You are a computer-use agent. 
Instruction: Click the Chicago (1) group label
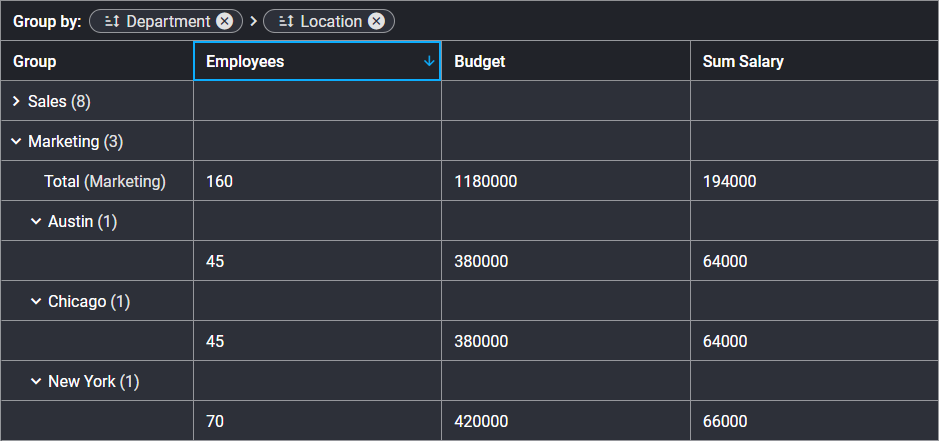click(89, 301)
